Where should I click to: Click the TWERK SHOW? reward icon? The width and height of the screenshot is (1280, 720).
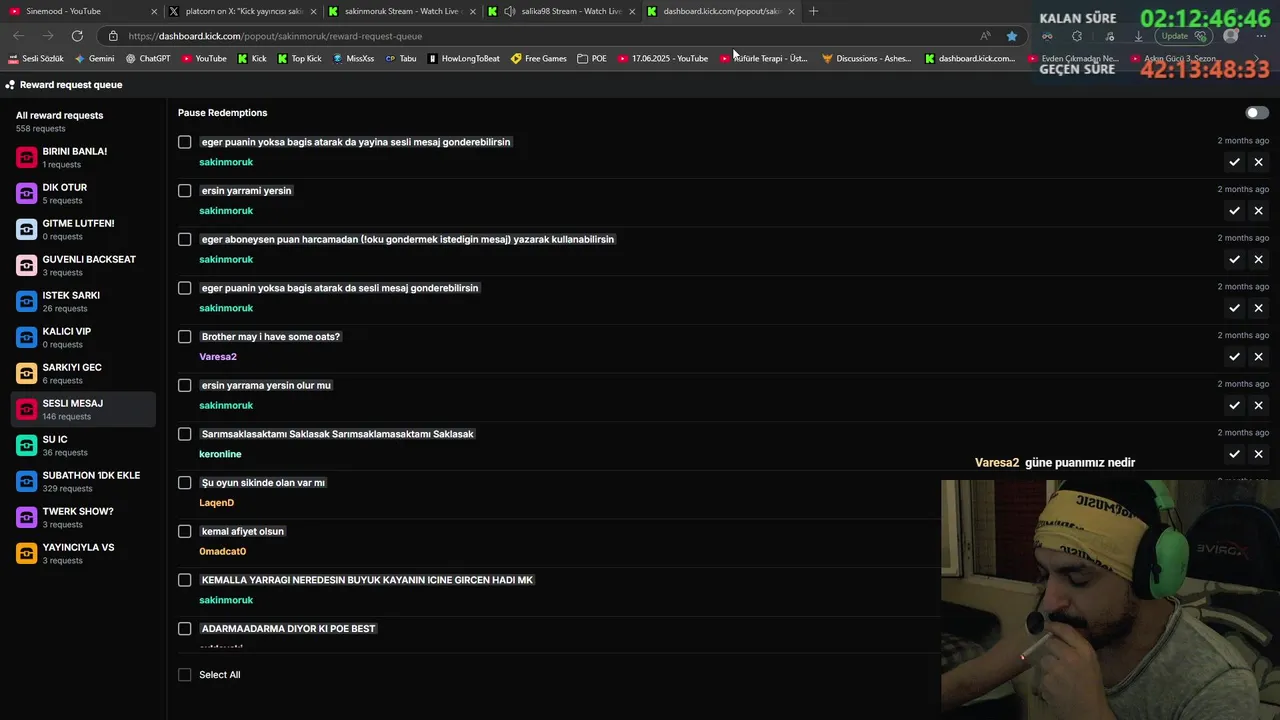[26, 517]
